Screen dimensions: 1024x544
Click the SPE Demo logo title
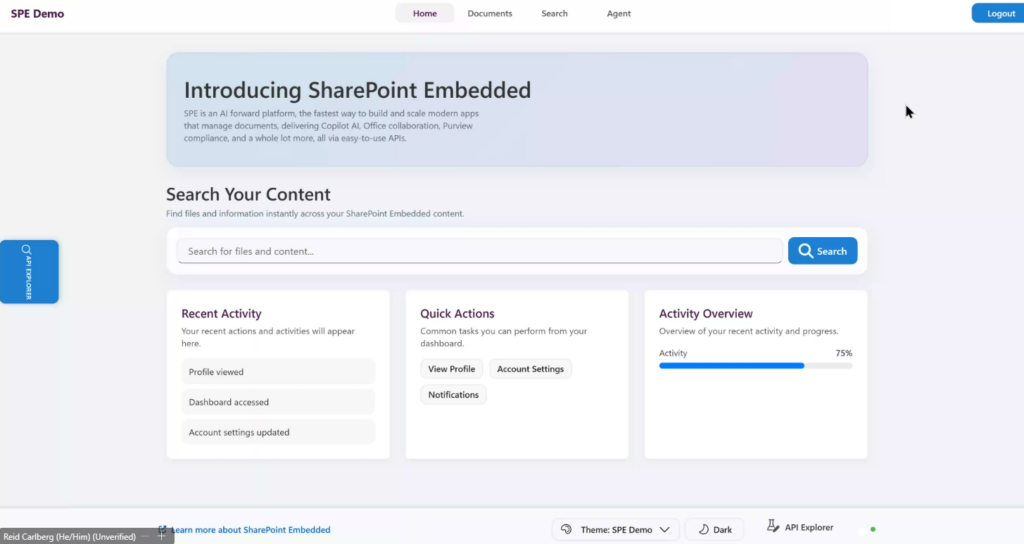coord(37,13)
